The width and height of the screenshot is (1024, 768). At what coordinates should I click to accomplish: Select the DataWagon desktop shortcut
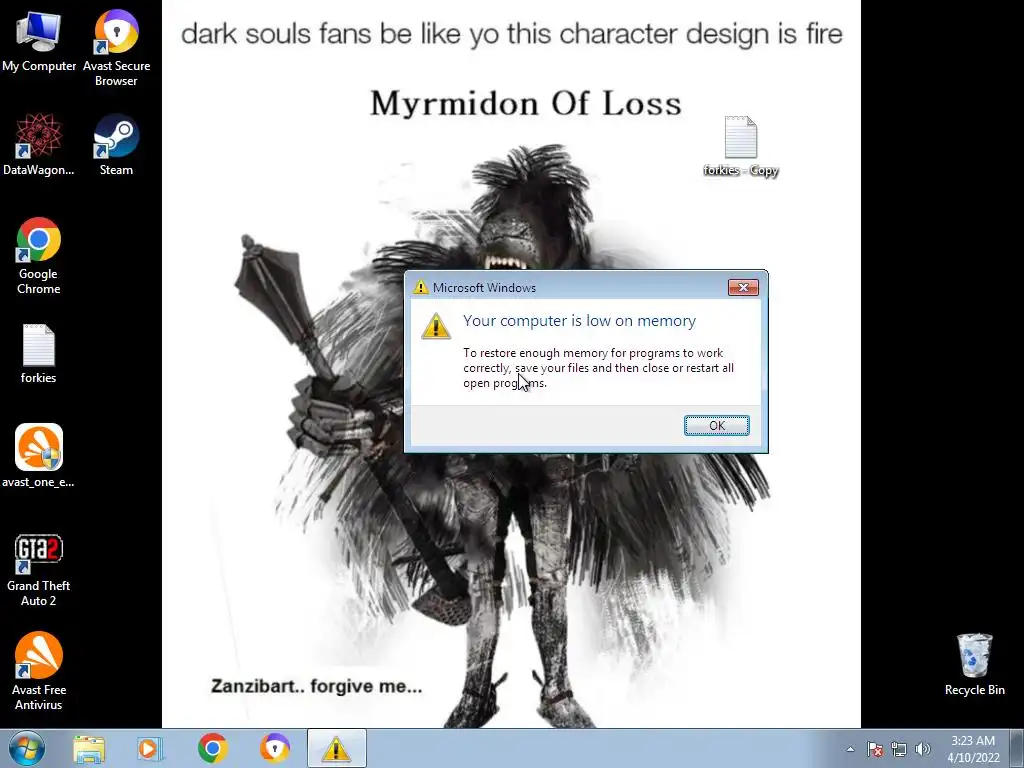tap(39, 144)
